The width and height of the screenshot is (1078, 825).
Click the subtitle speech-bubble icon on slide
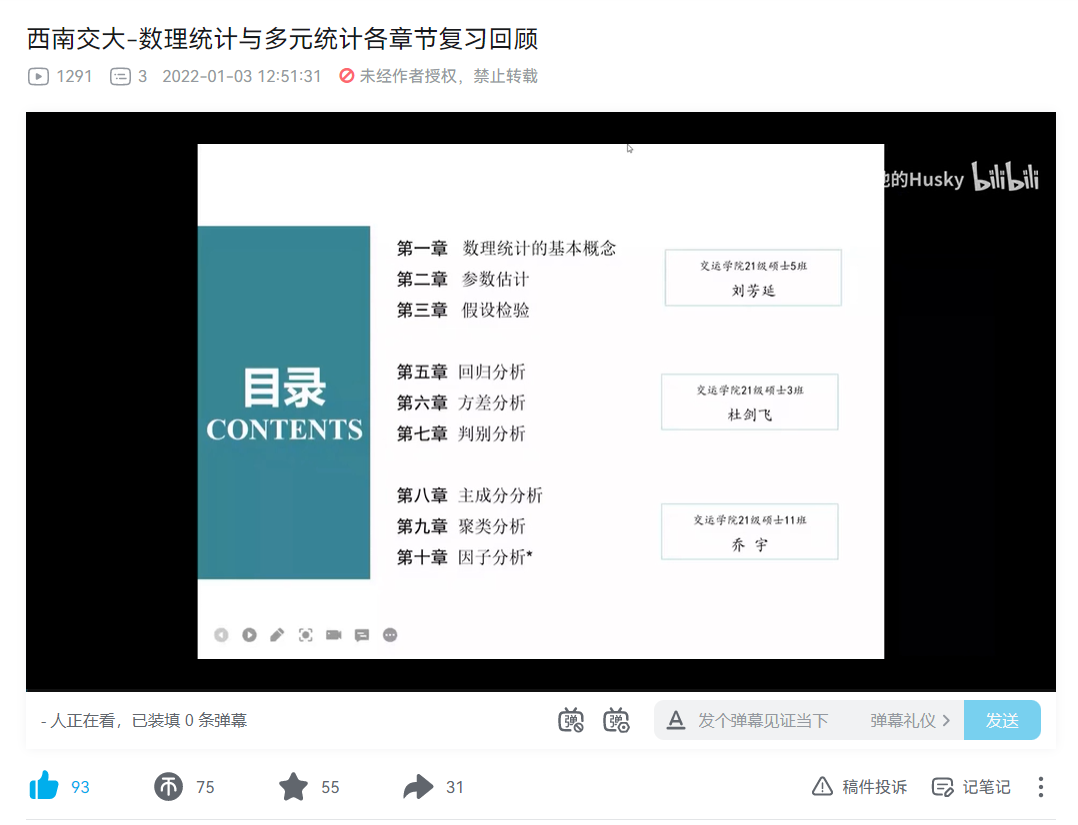click(x=362, y=635)
